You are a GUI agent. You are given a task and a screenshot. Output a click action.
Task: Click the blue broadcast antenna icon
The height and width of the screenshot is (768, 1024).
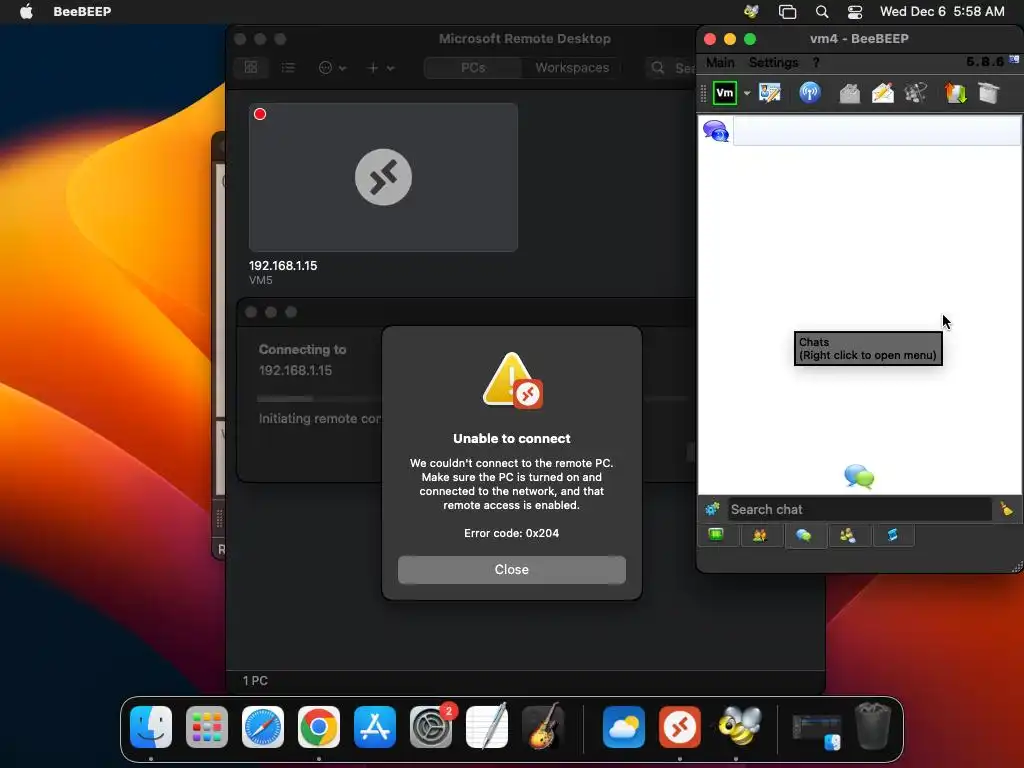click(810, 93)
